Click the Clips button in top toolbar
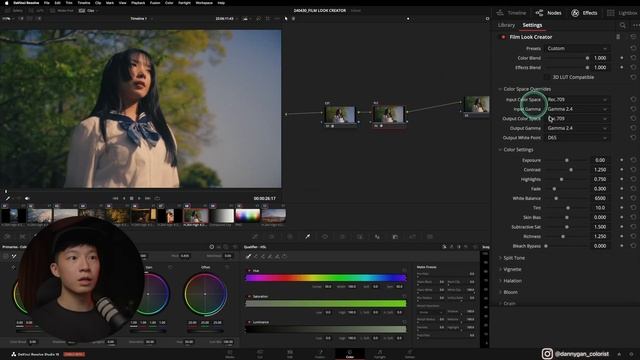This screenshot has height=360, width=640. pyautogui.click(x=87, y=11)
